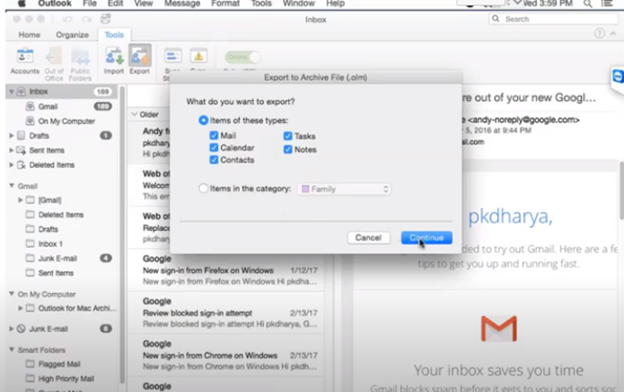Click the Apple menu logo
The width and height of the screenshot is (624, 392).
21,4
